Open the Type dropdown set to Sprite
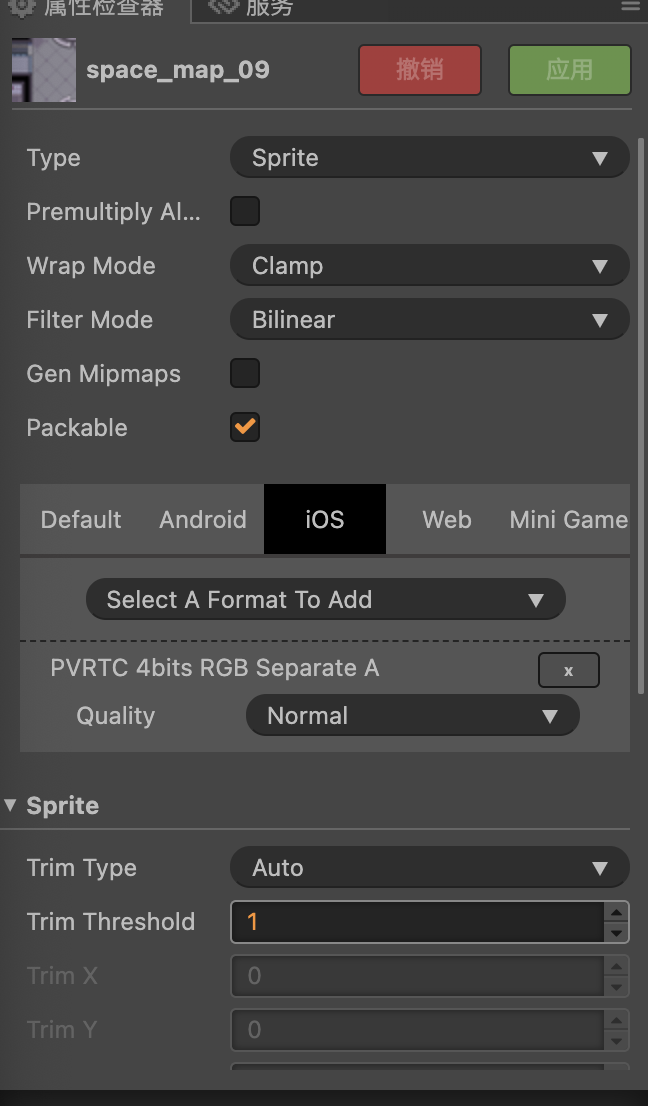 [429, 158]
